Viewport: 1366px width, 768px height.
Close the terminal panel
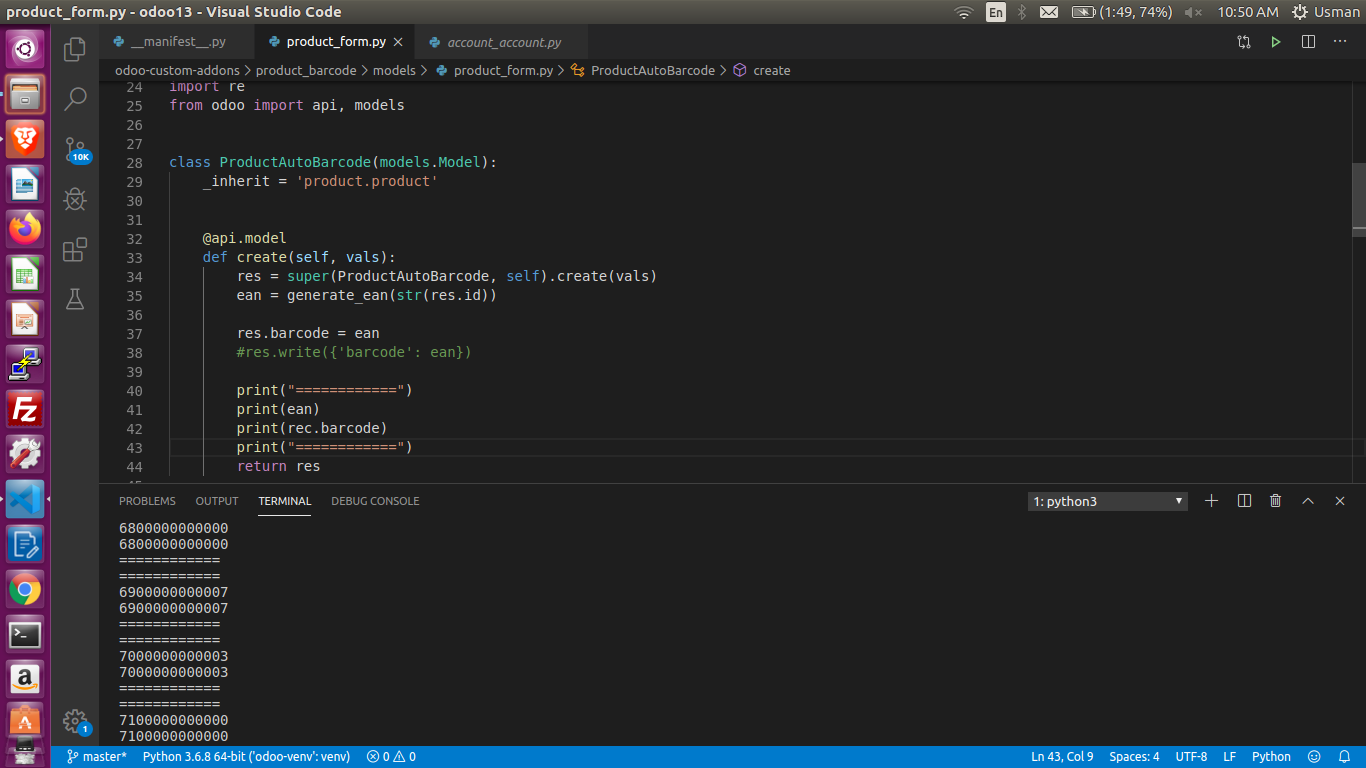point(1340,501)
